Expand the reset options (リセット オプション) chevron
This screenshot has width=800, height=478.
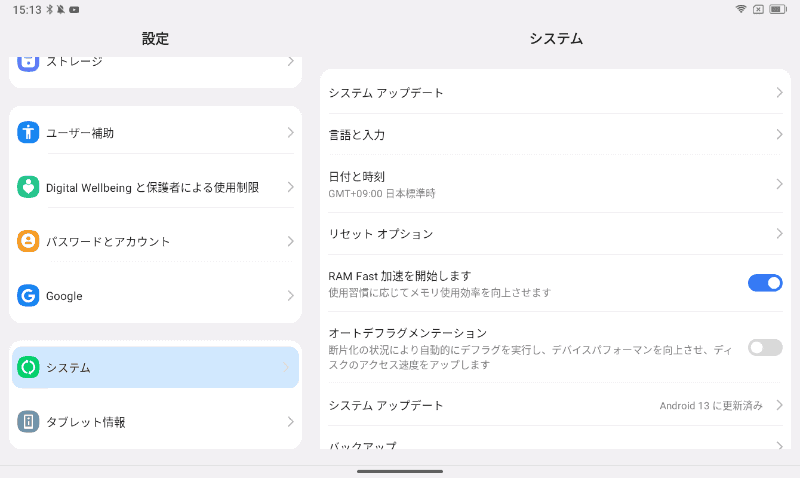tap(779, 234)
